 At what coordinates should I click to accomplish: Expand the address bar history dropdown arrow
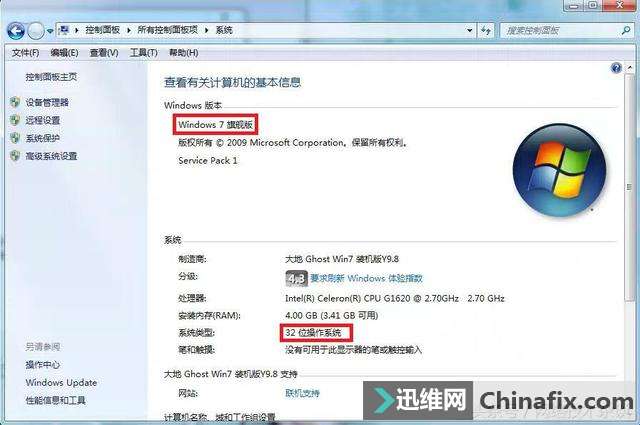tap(469, 30)
